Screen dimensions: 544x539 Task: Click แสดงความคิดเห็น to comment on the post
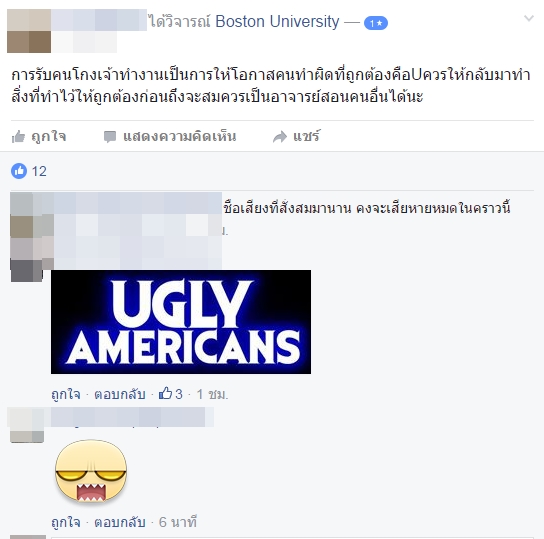pyautogui.click(x=180, y=136)
